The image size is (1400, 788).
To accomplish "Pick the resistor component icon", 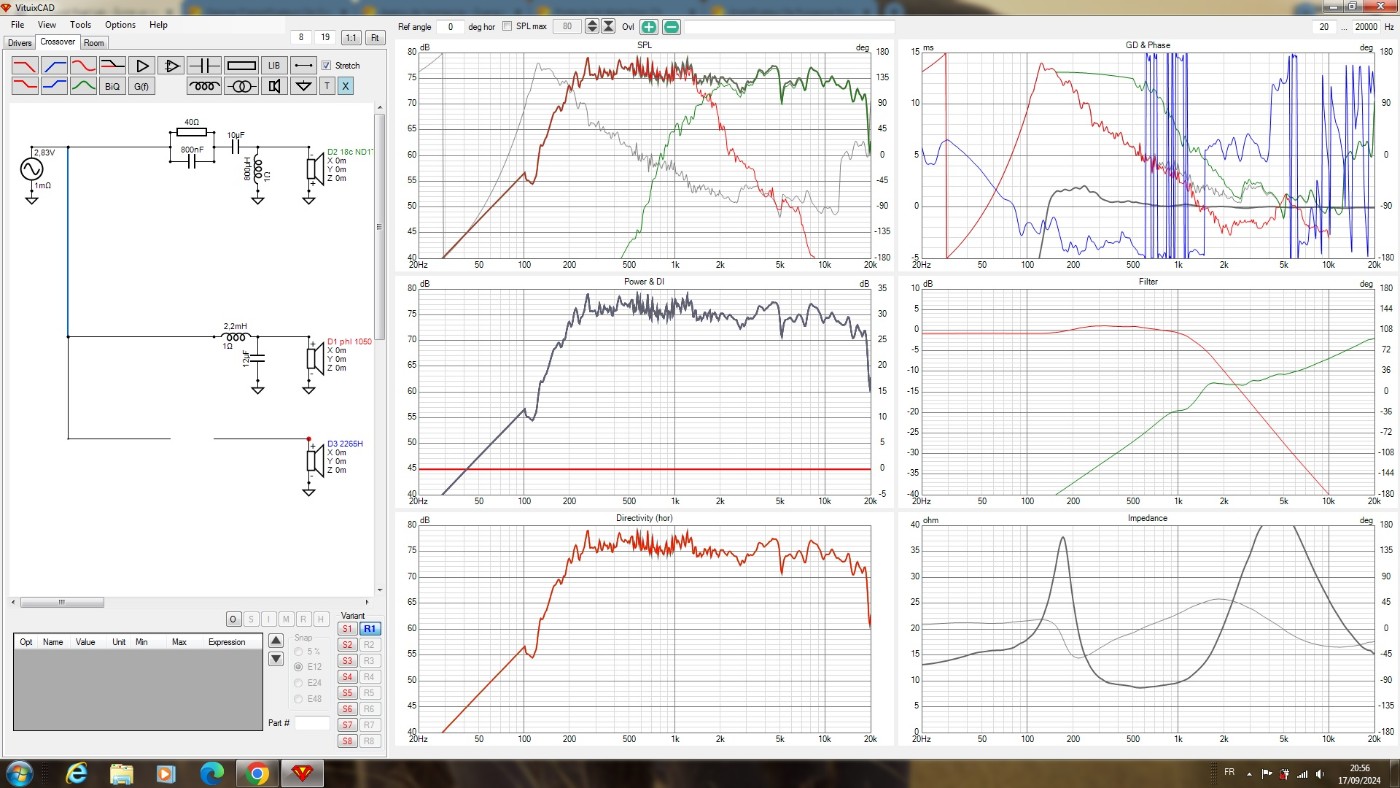I will coord(241,65).
